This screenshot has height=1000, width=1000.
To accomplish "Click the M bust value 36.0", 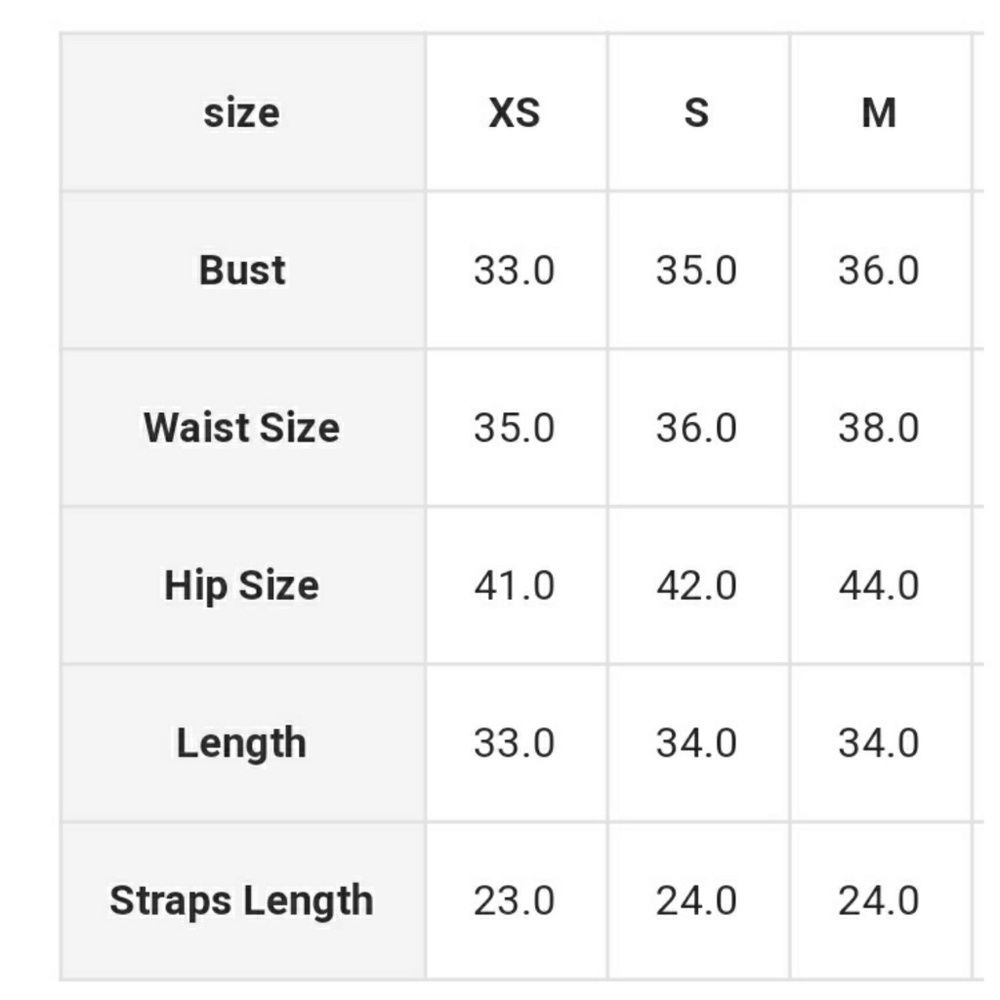I will point(878,271).
